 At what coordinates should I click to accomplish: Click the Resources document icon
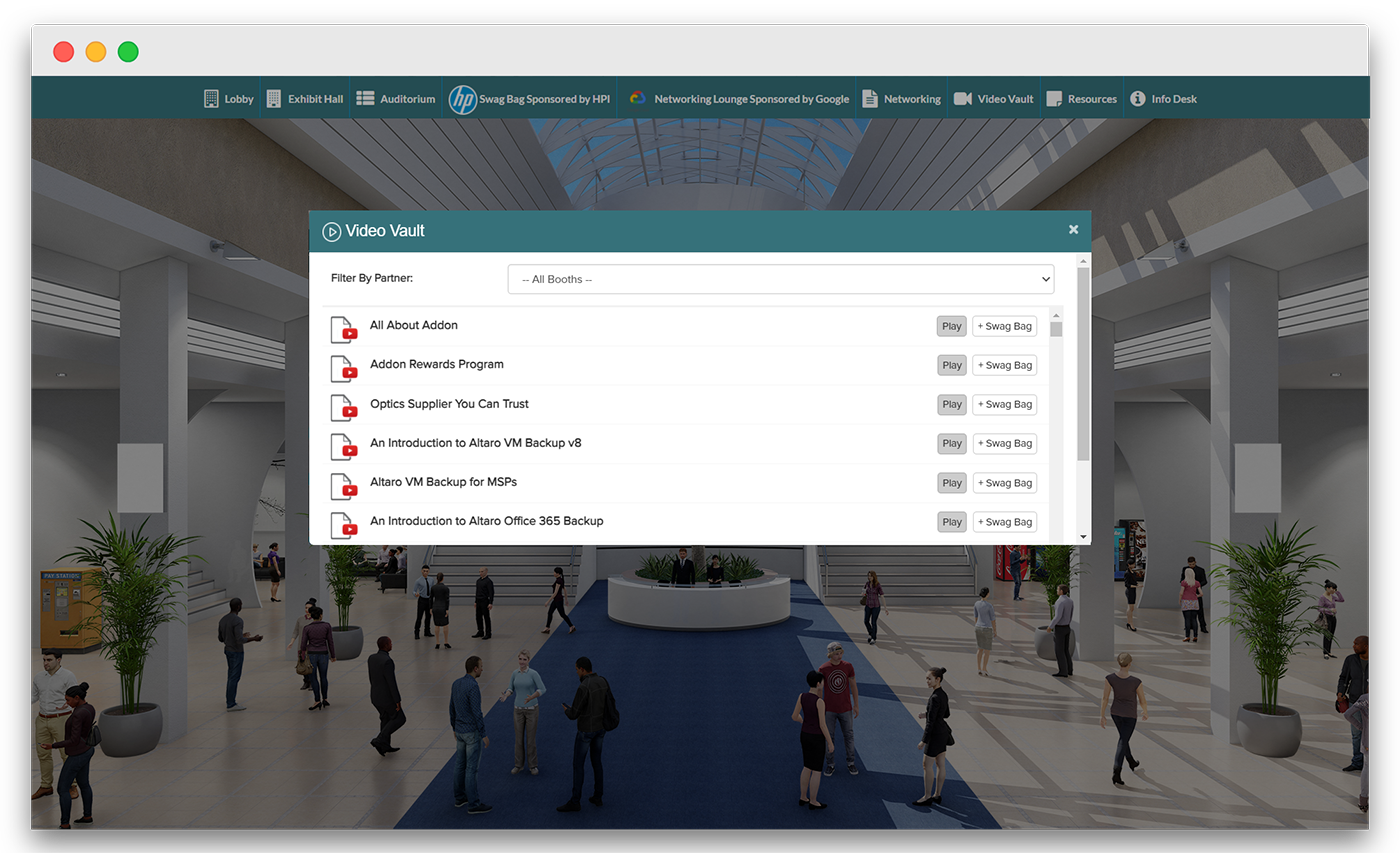(x=1052, y=98)
